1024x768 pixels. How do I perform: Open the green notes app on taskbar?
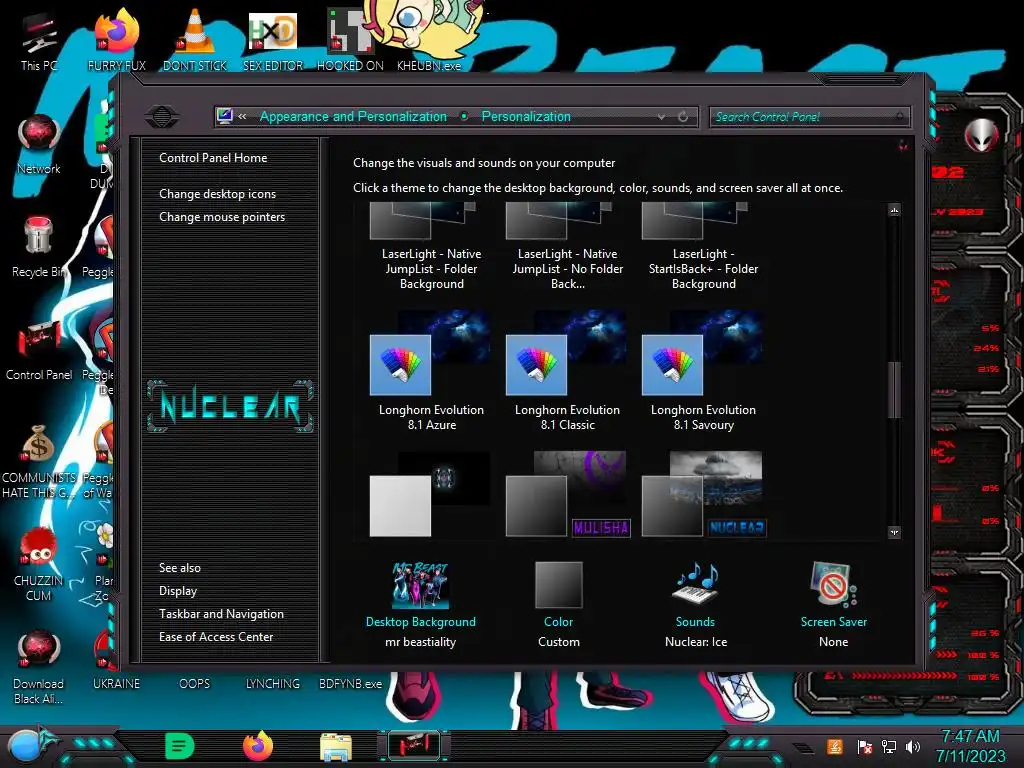(180, 746)
